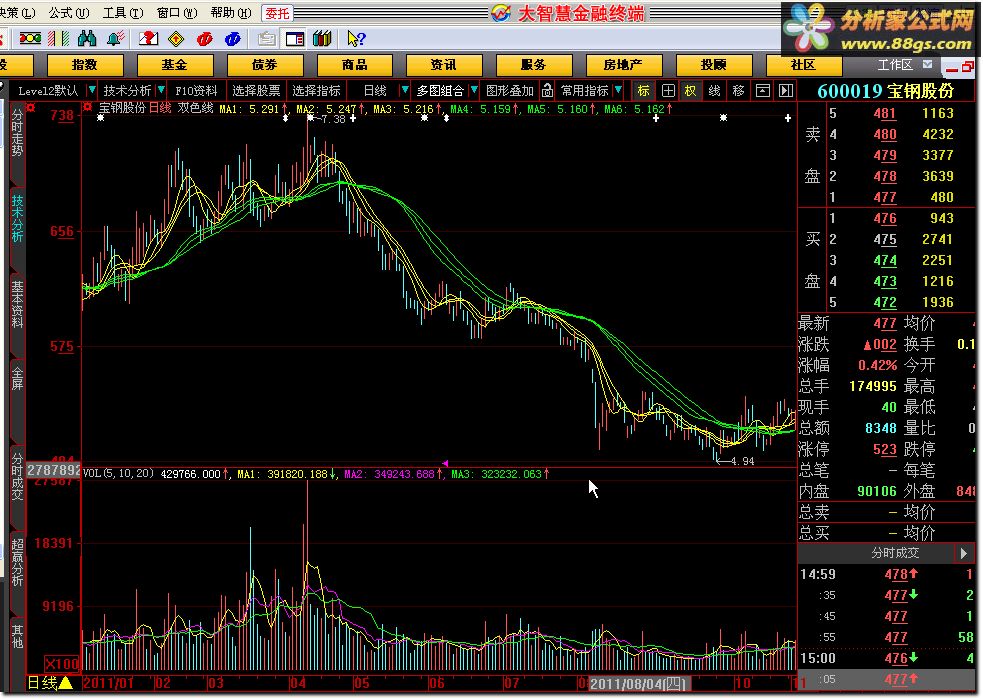Viewport: 983px width, 699px height.
Task: Open the 帮助 menu
Action: coord(231,13)
